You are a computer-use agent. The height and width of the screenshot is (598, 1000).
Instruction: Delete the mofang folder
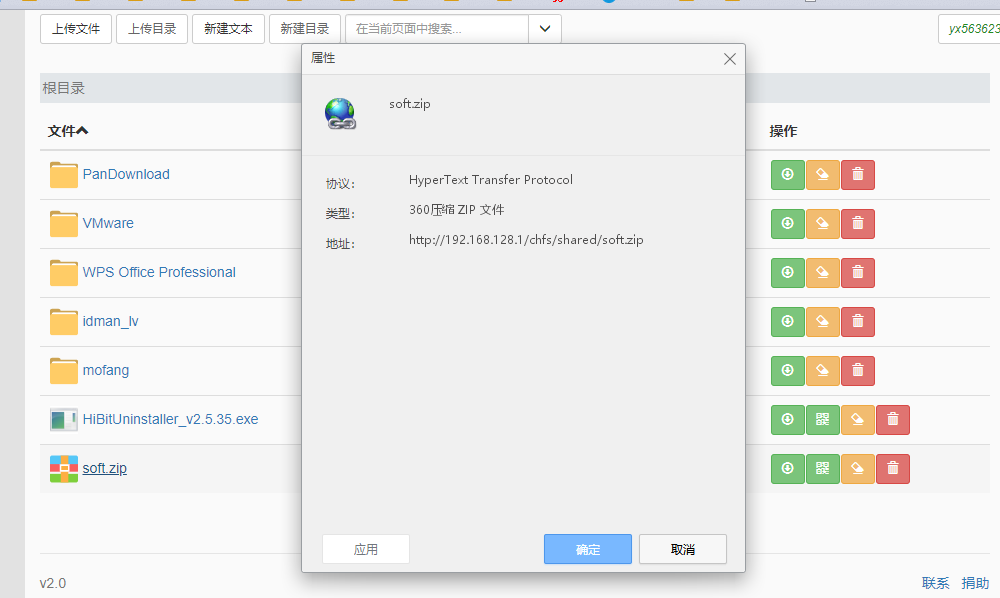(857, 371)
